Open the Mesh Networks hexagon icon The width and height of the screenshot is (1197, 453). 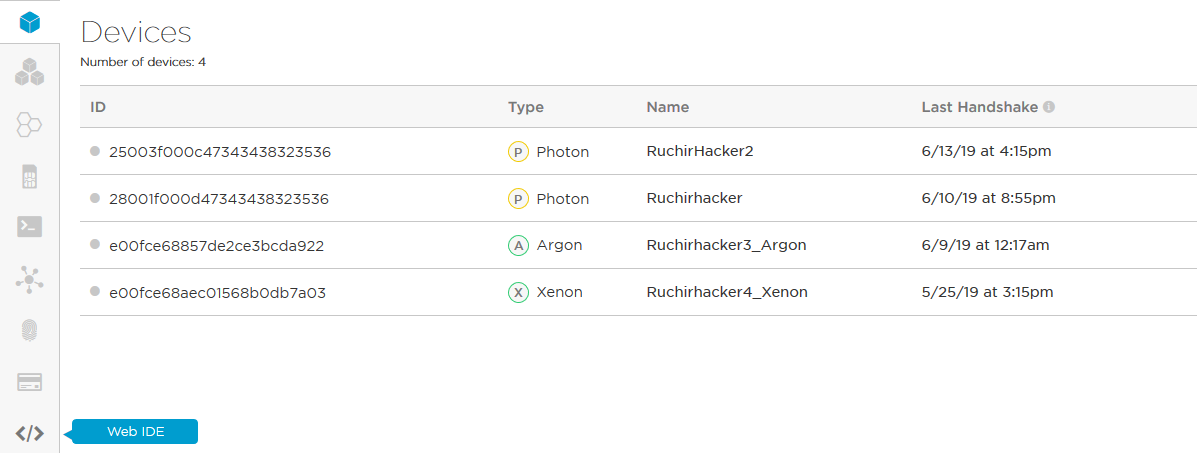30,125
